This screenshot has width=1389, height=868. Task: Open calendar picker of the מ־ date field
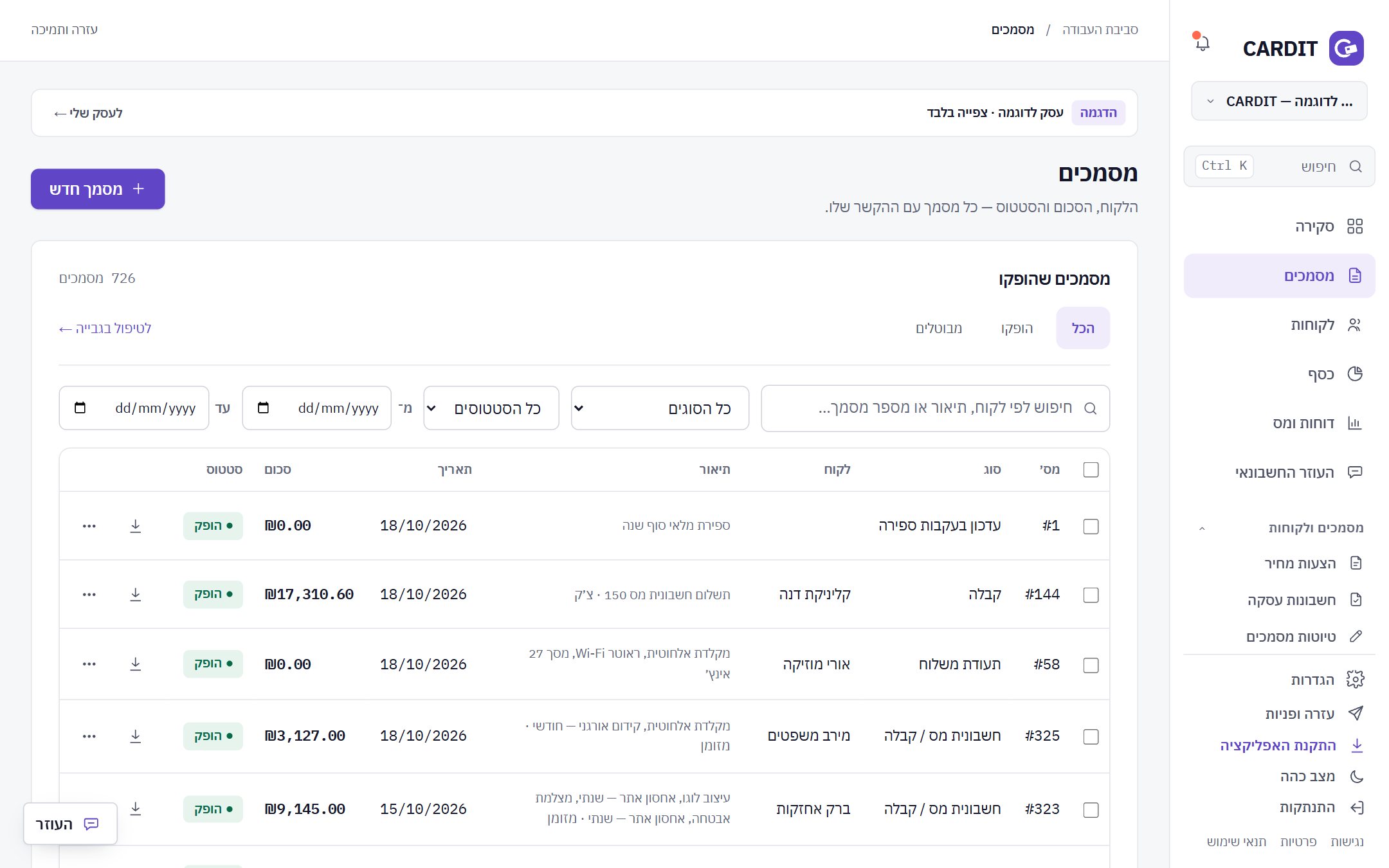click(263, 408)
